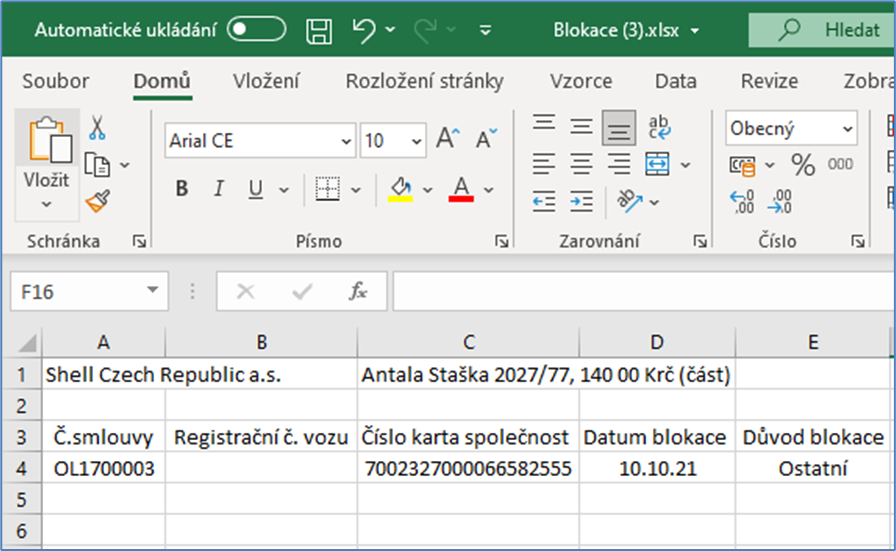Select cell C4 with card number

tap(468, 468)
